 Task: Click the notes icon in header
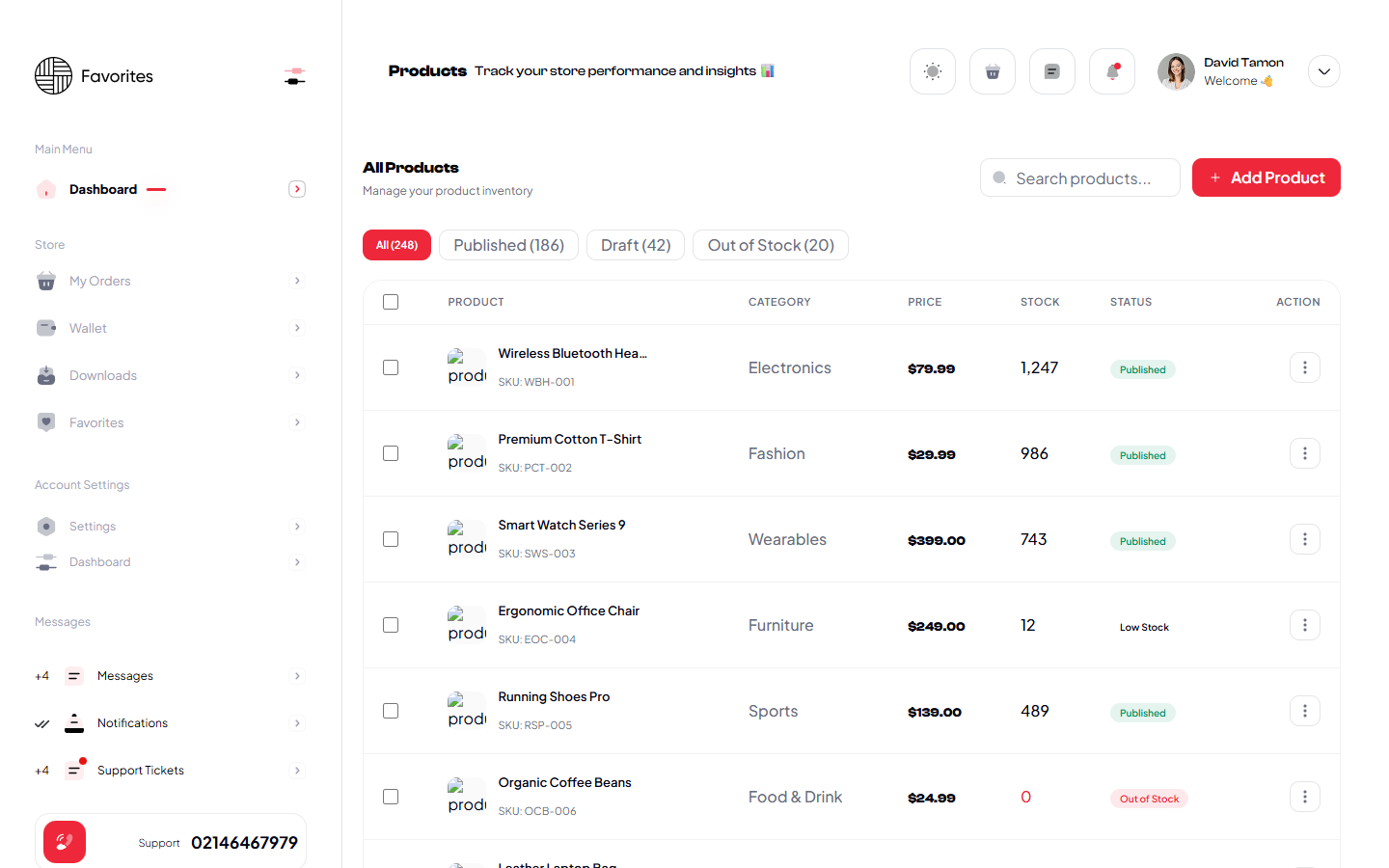click(1051, 71)
